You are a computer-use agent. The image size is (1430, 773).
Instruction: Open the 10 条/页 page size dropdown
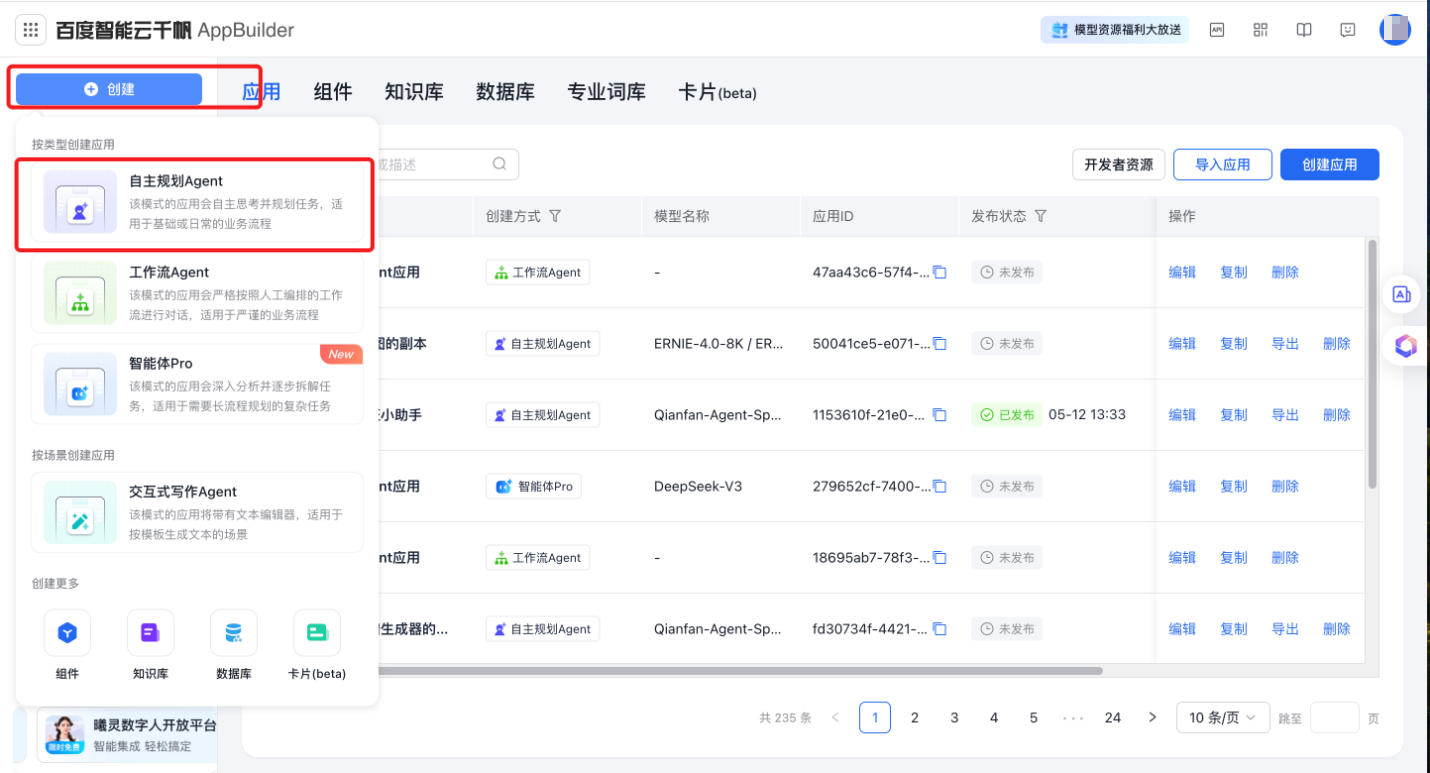1223,717
